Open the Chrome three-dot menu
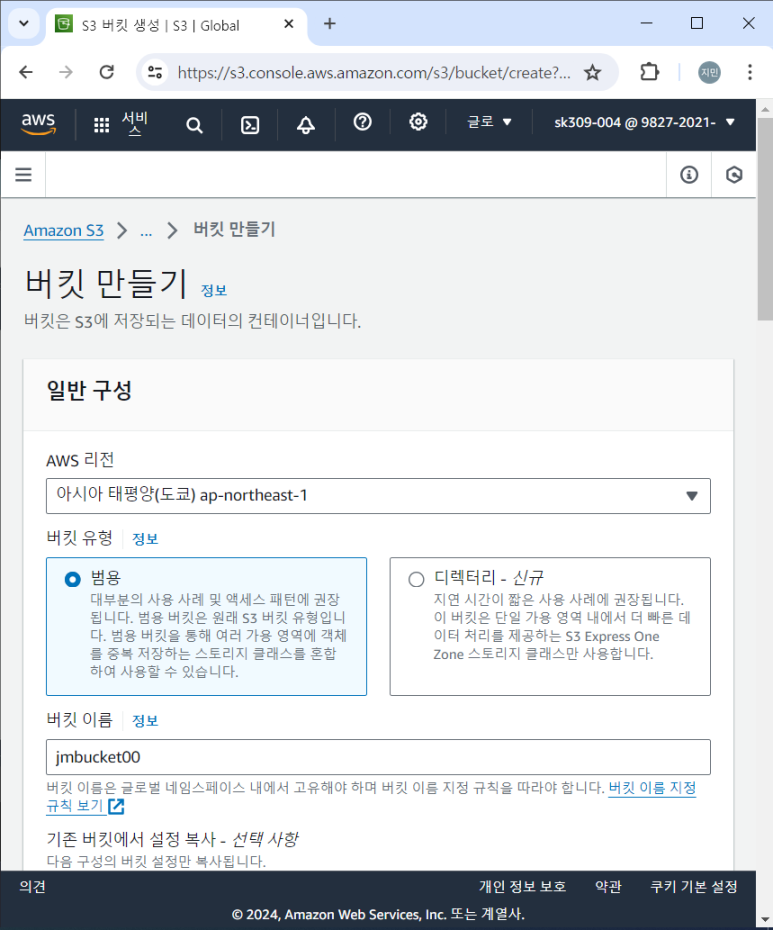Screen dimensions: 773x930 click(x=750, y=72)
